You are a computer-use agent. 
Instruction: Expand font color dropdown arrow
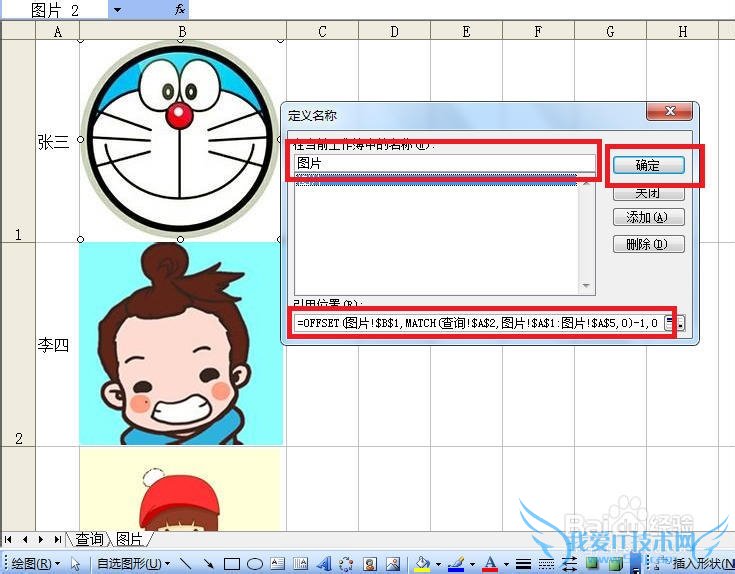coord(506,564)
